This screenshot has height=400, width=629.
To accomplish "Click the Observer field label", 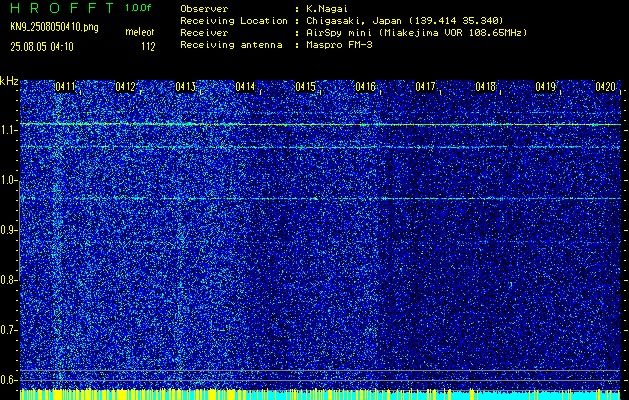I will pyautogui.click(x=204, y=9).
